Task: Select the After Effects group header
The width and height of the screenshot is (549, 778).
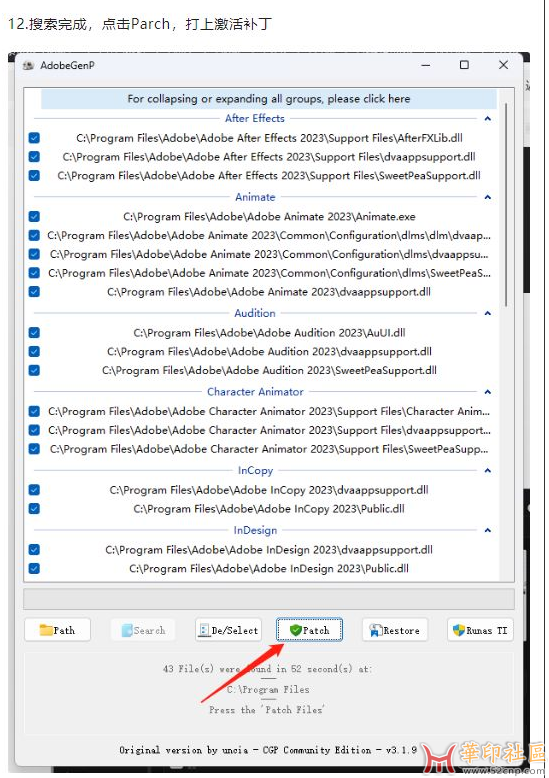Action: [x=255, y=119]
